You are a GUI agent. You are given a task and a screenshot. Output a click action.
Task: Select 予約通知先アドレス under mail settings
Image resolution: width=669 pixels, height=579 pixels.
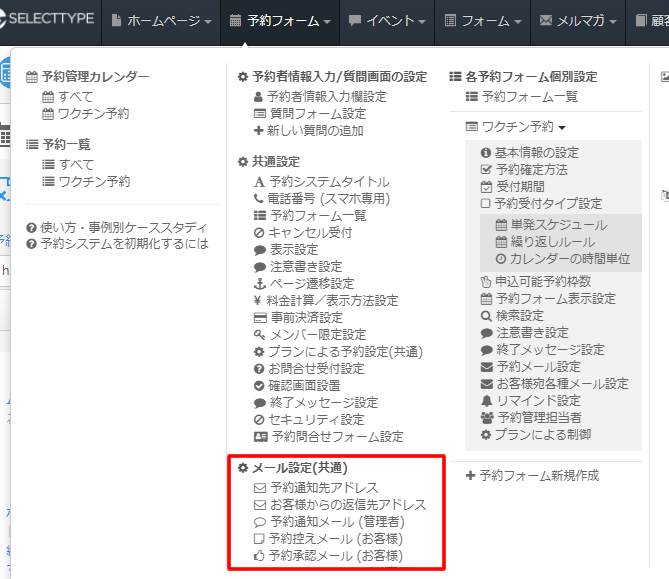[323, 488]
